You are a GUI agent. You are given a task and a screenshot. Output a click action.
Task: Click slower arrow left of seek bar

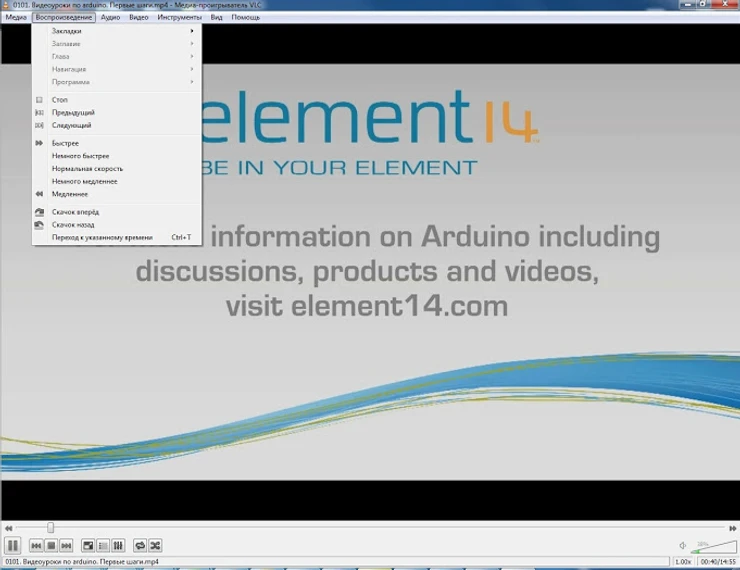tap(8, 528)
